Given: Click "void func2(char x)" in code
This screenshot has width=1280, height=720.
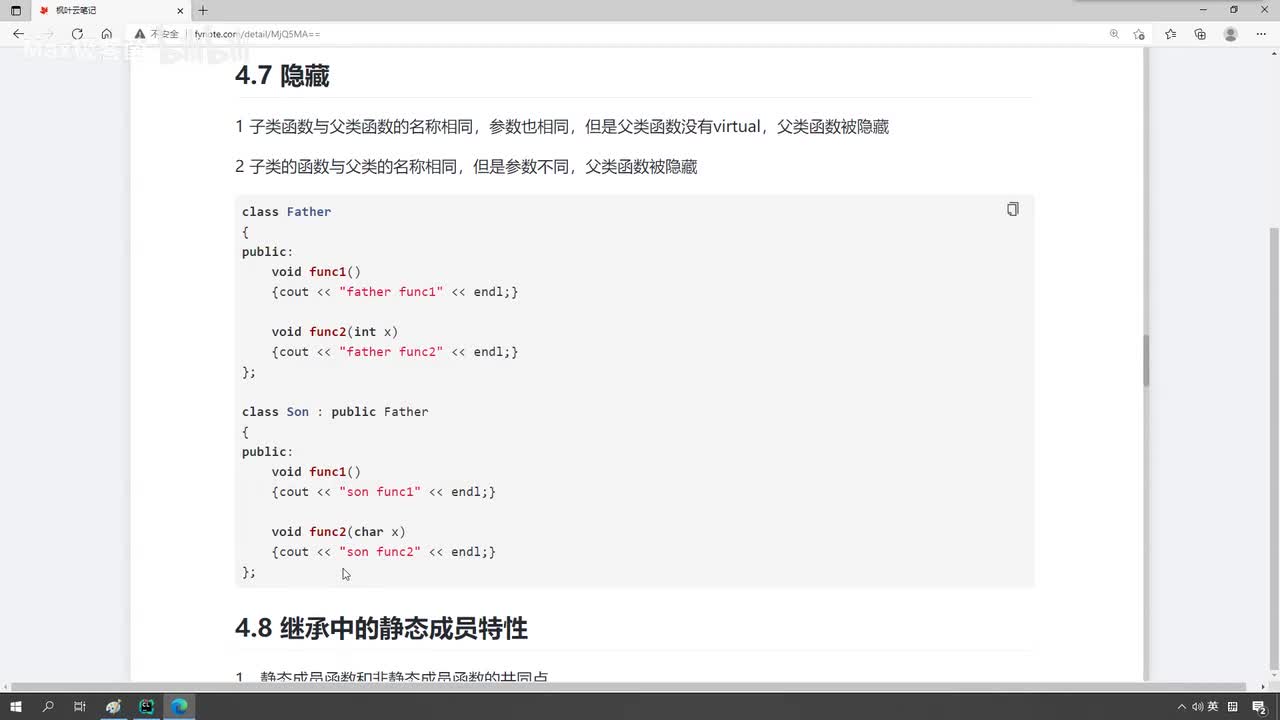Looking at the screenshot, I should click(x=339, y=532).
